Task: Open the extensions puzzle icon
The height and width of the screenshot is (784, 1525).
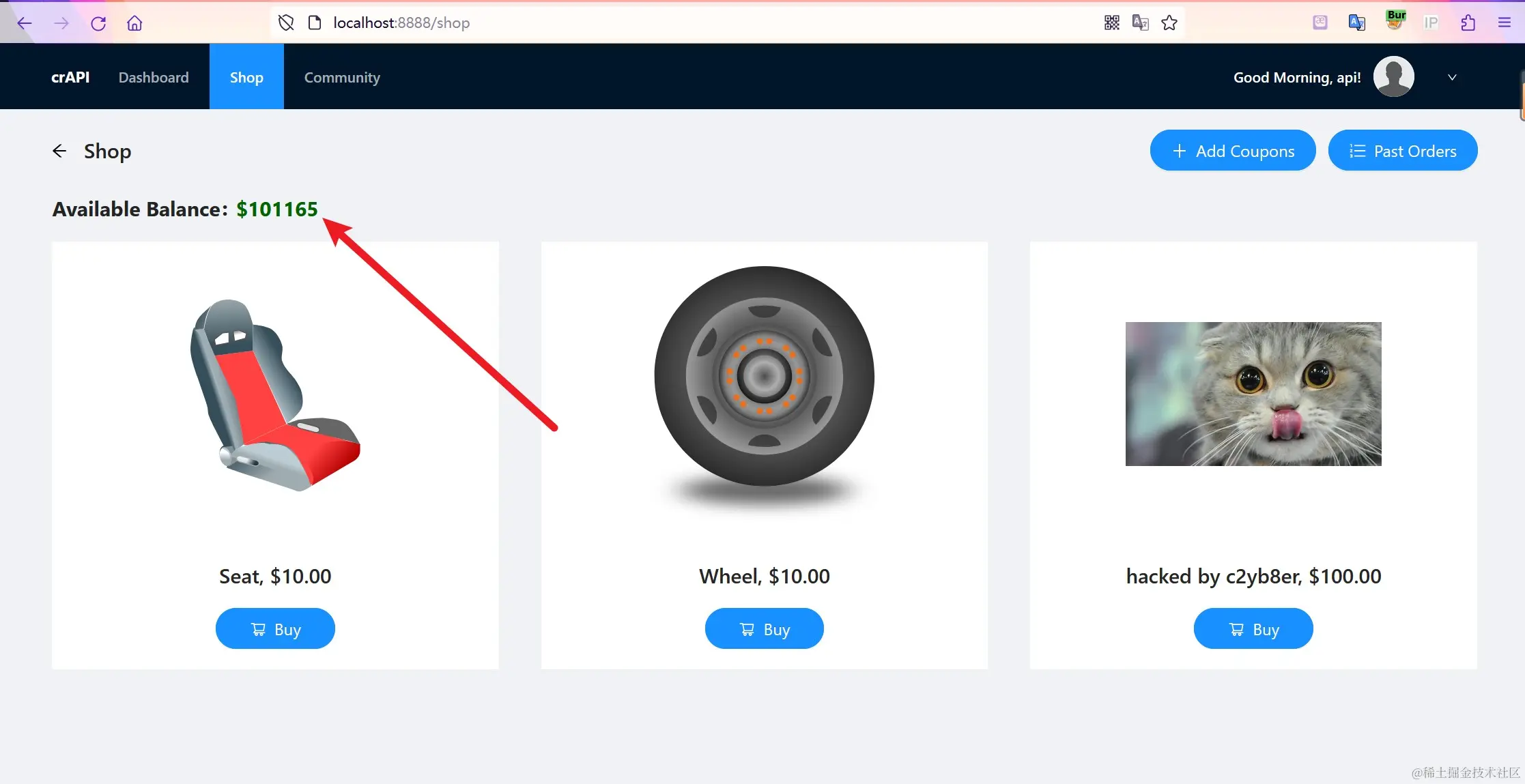Action: (1468, 23)
